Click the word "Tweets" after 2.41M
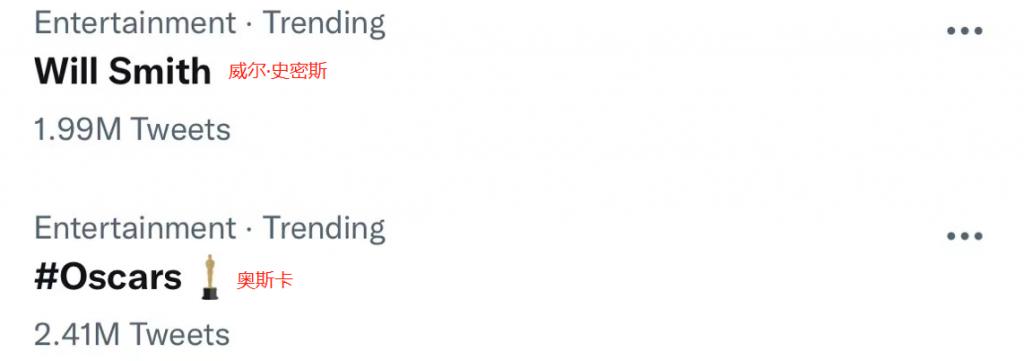1024x361 pixels. (x=180, y=335)
